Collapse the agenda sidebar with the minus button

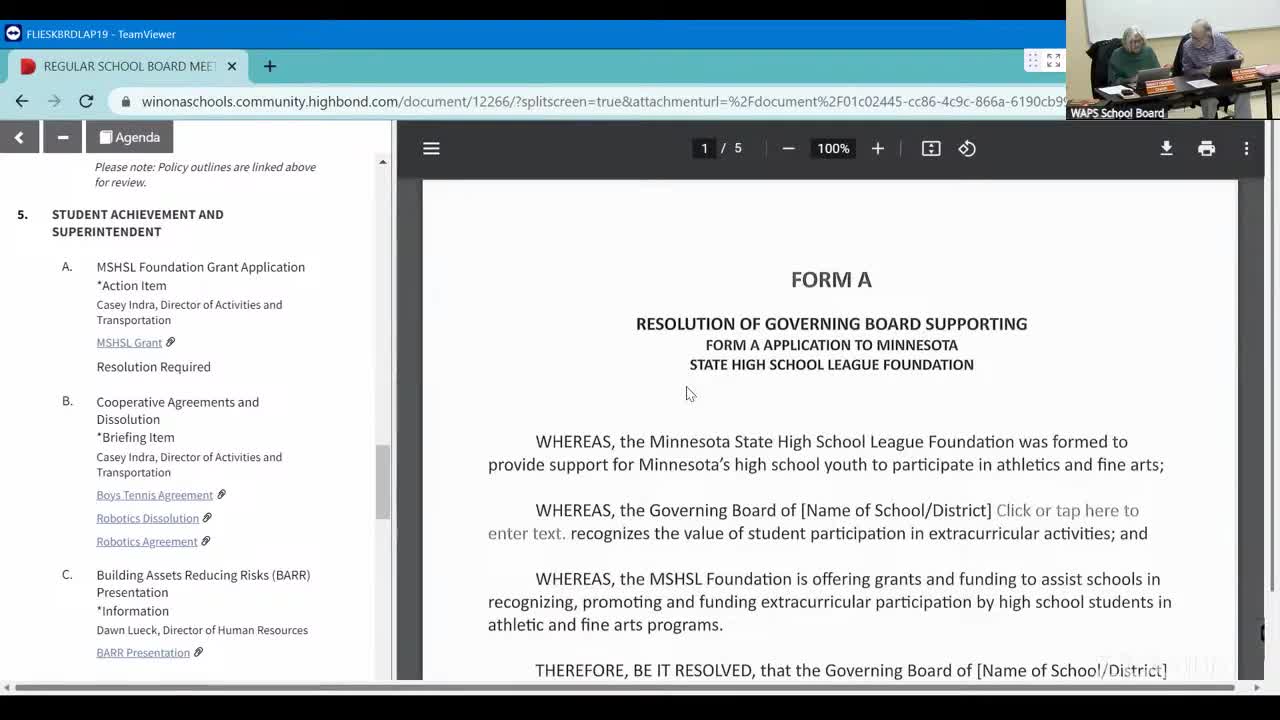[62, 137]
